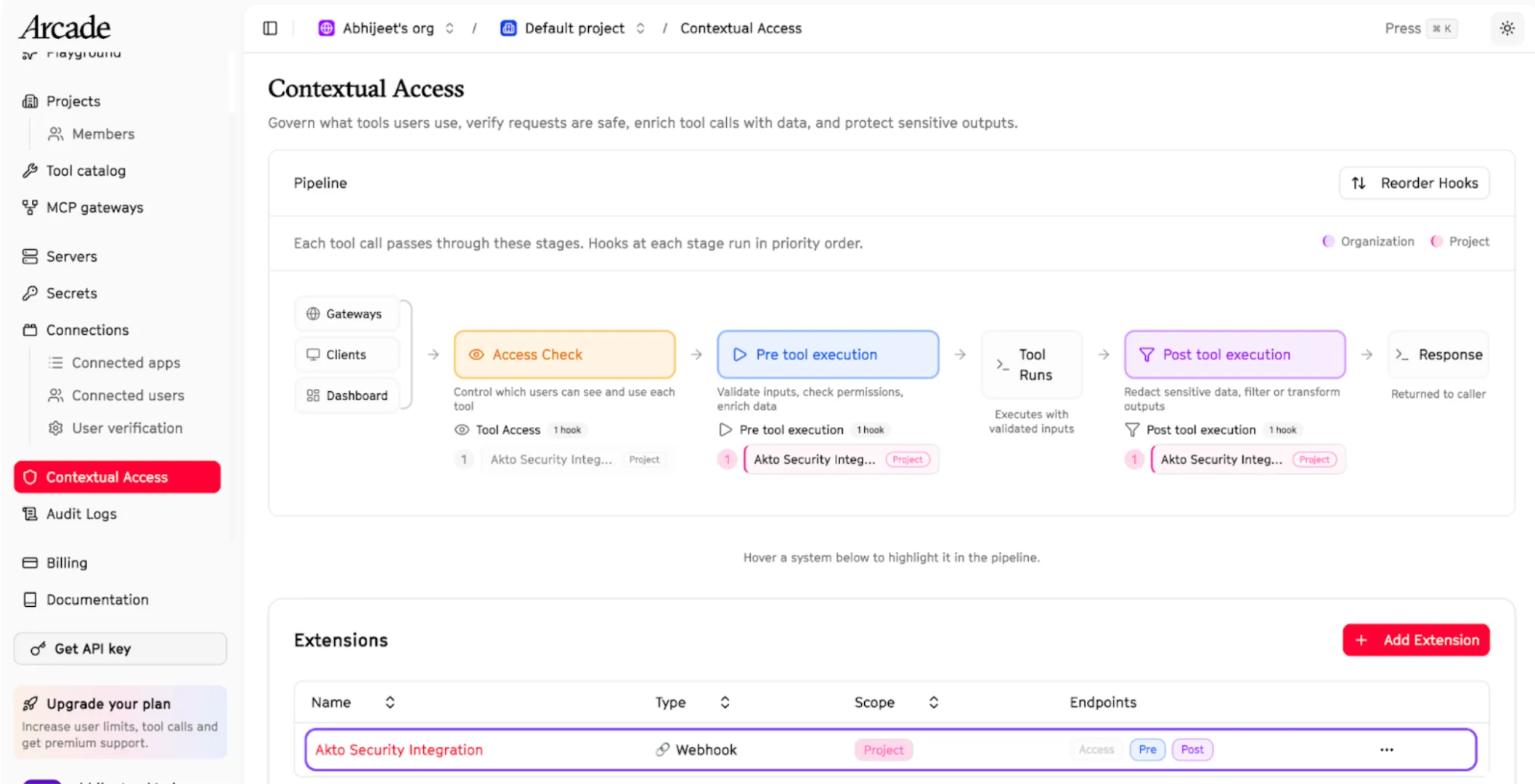Select MCP gateways in the sidebar

[94, 207]
